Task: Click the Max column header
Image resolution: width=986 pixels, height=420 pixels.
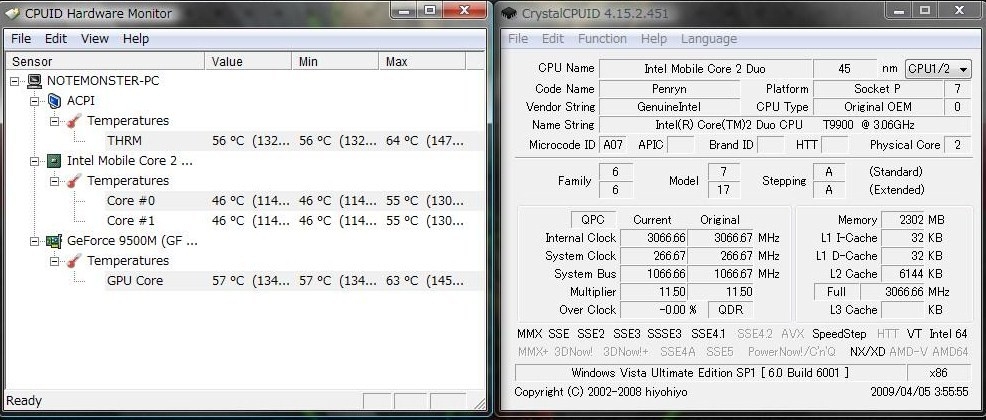Action: [x=423, y=62]
